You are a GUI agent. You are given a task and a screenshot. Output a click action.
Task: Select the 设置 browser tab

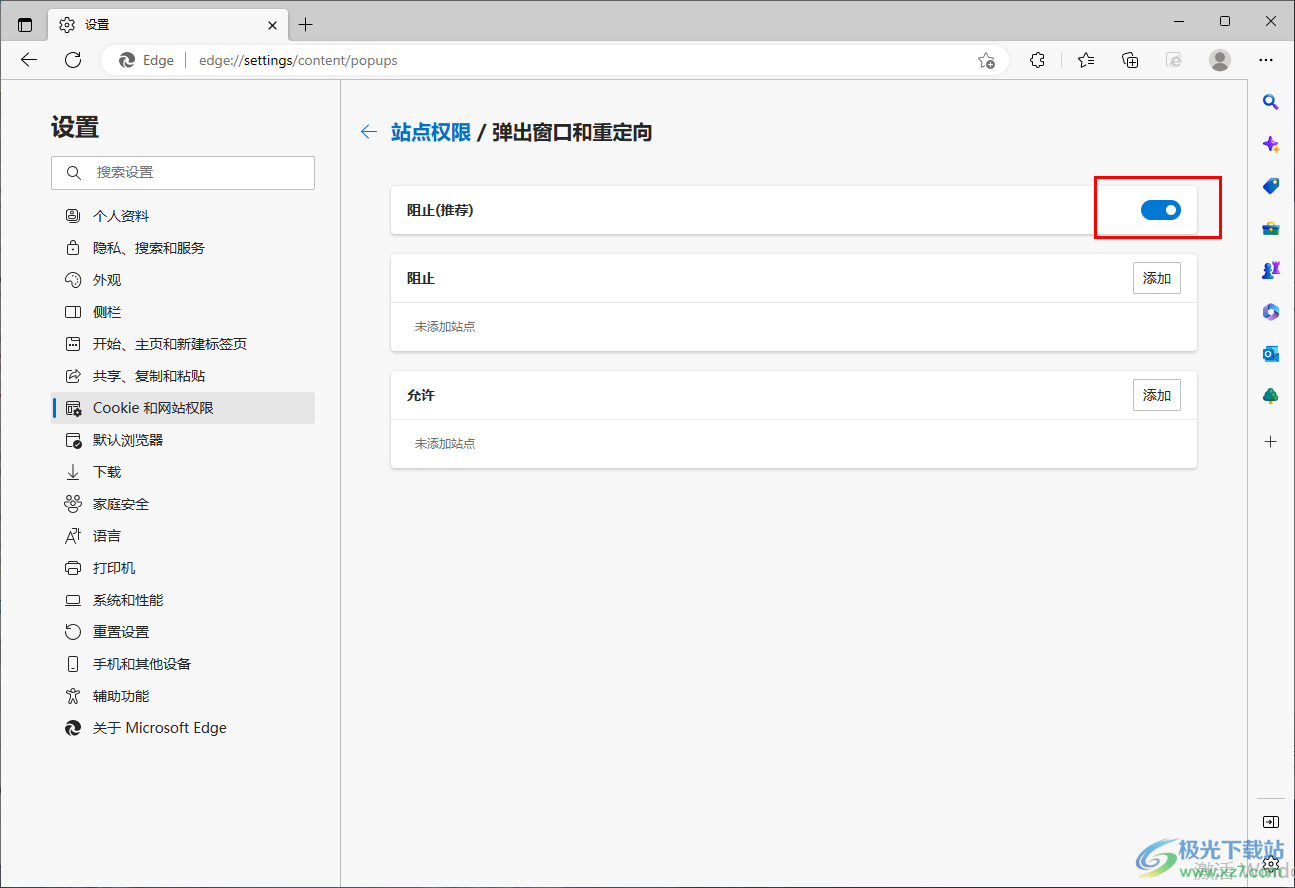click(168, 24)
